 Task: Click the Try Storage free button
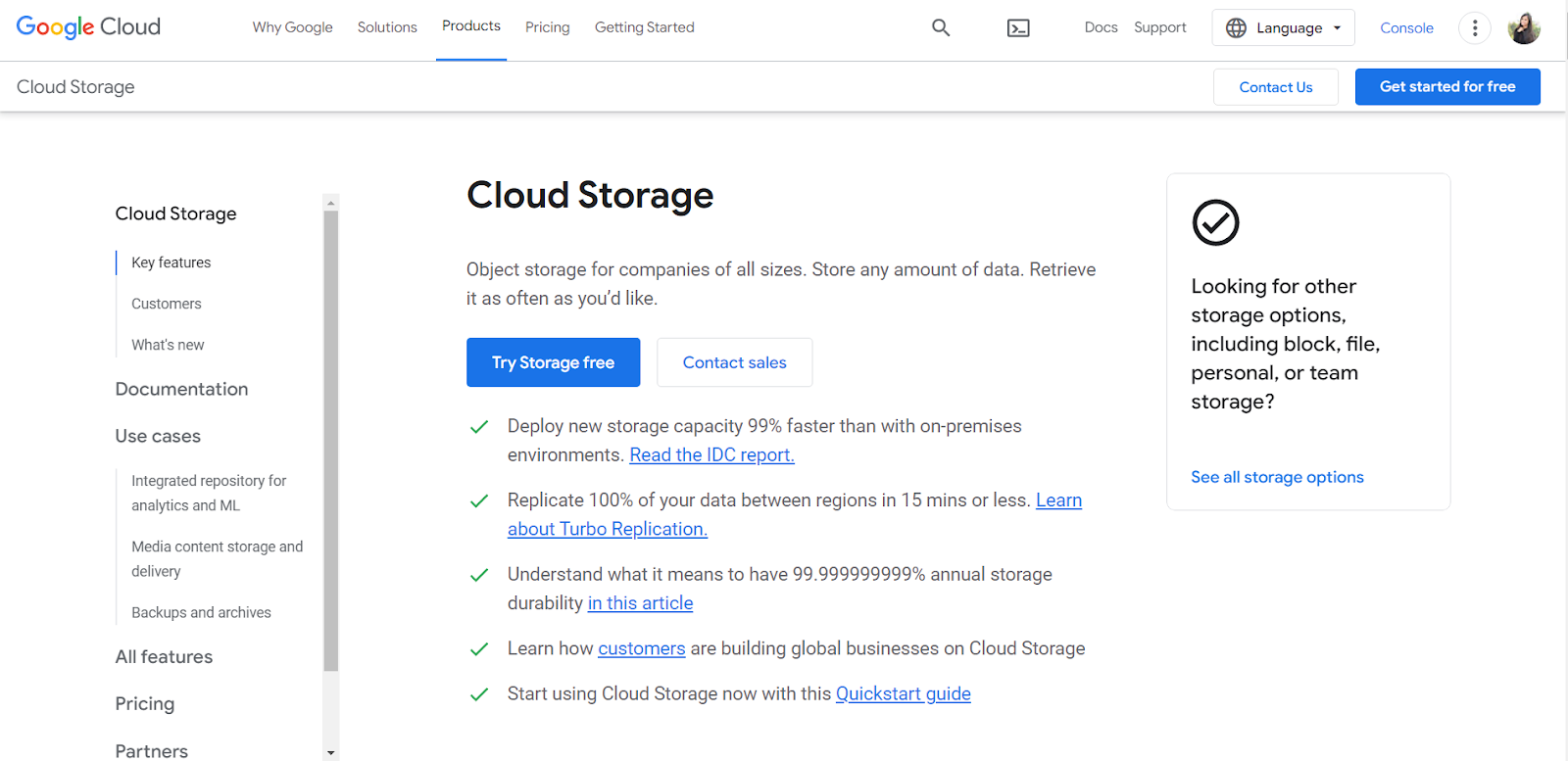click(x=554, y=362)
